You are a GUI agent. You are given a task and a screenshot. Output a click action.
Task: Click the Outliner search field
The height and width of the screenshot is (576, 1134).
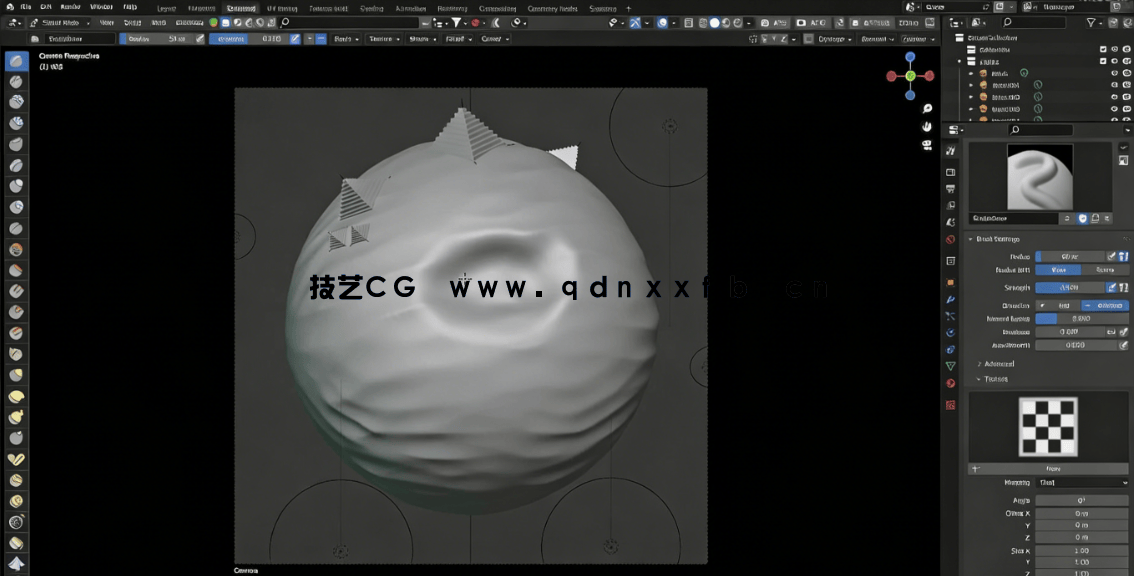pos(1034,22)
